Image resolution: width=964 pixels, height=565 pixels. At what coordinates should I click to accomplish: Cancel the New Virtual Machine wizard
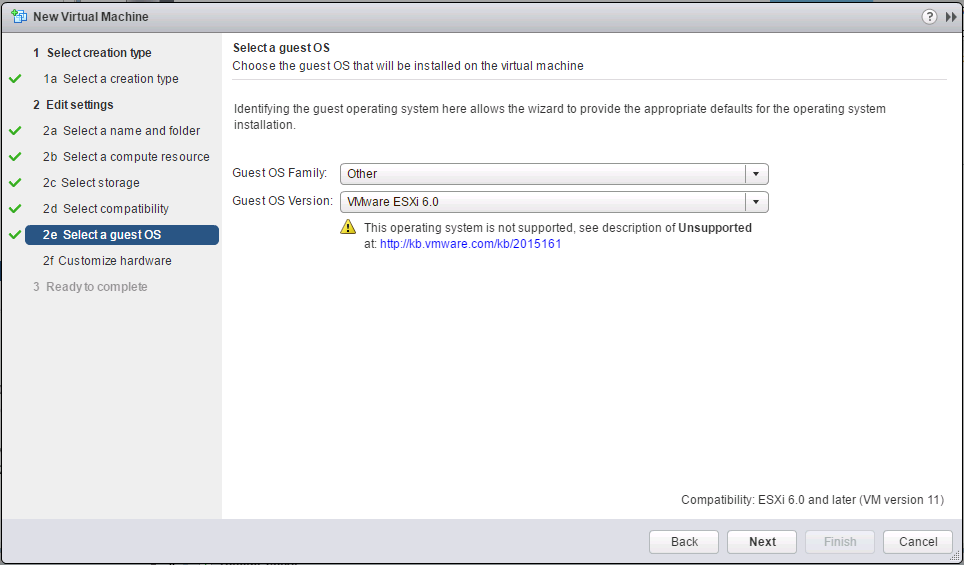(x=918, y=542)
